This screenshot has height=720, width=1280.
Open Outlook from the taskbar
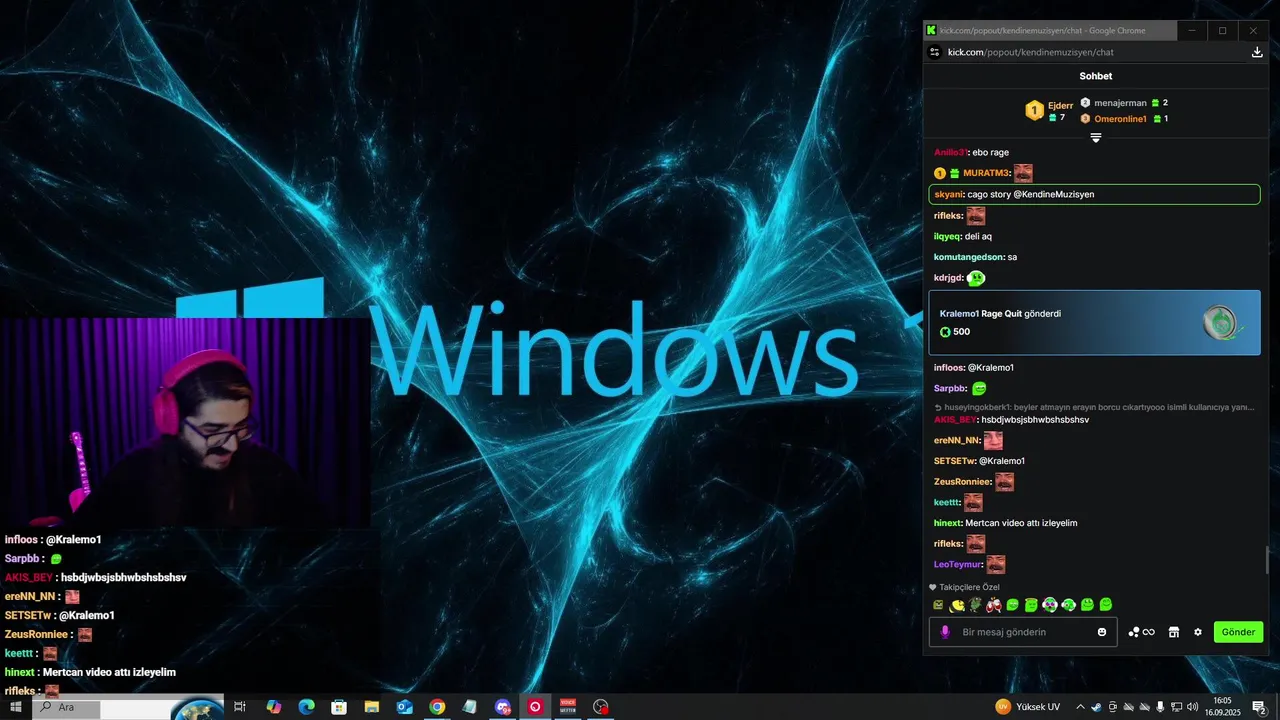click(x=404, y=707)
